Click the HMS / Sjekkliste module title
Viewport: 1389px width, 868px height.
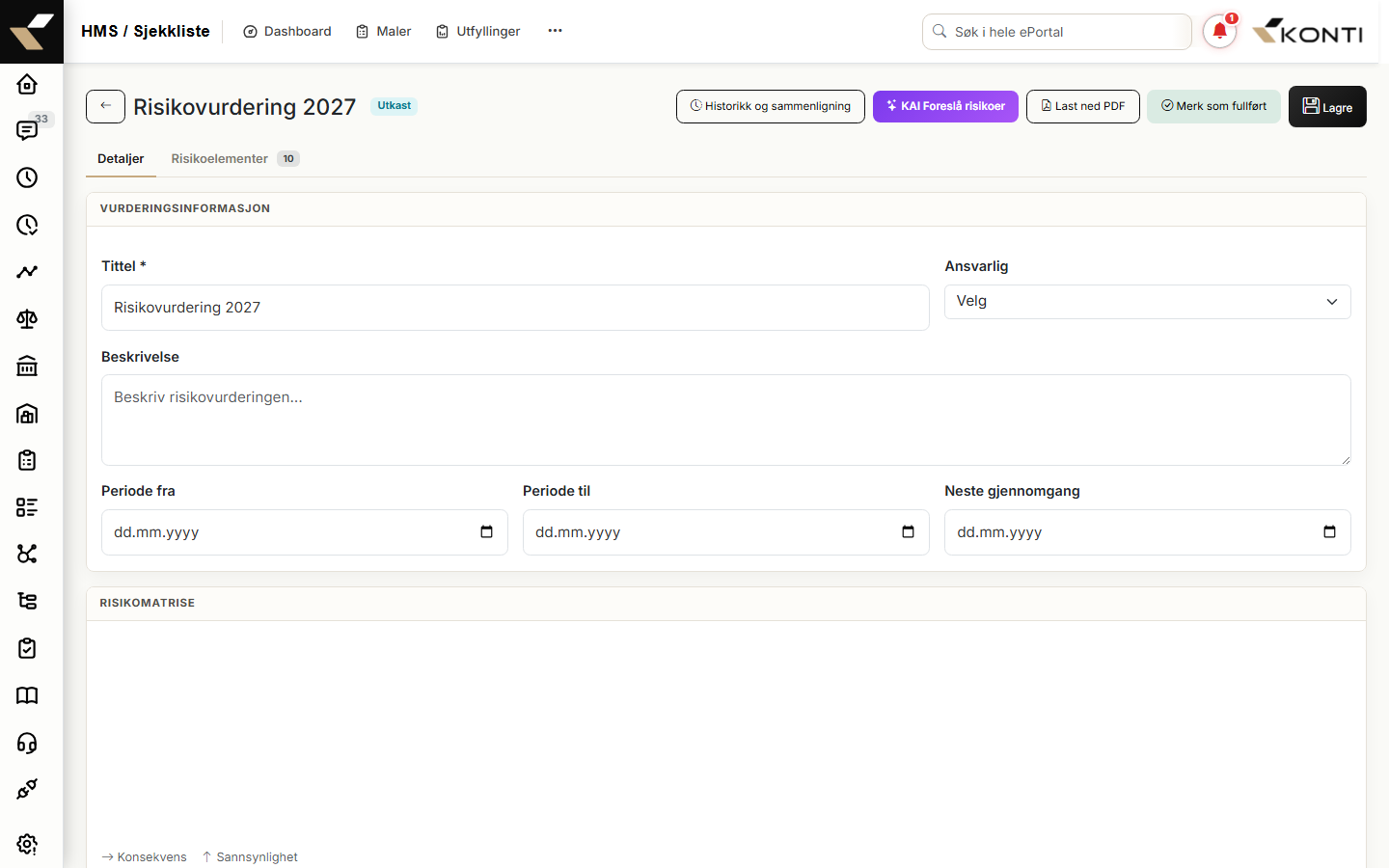[x=146, y=31]
